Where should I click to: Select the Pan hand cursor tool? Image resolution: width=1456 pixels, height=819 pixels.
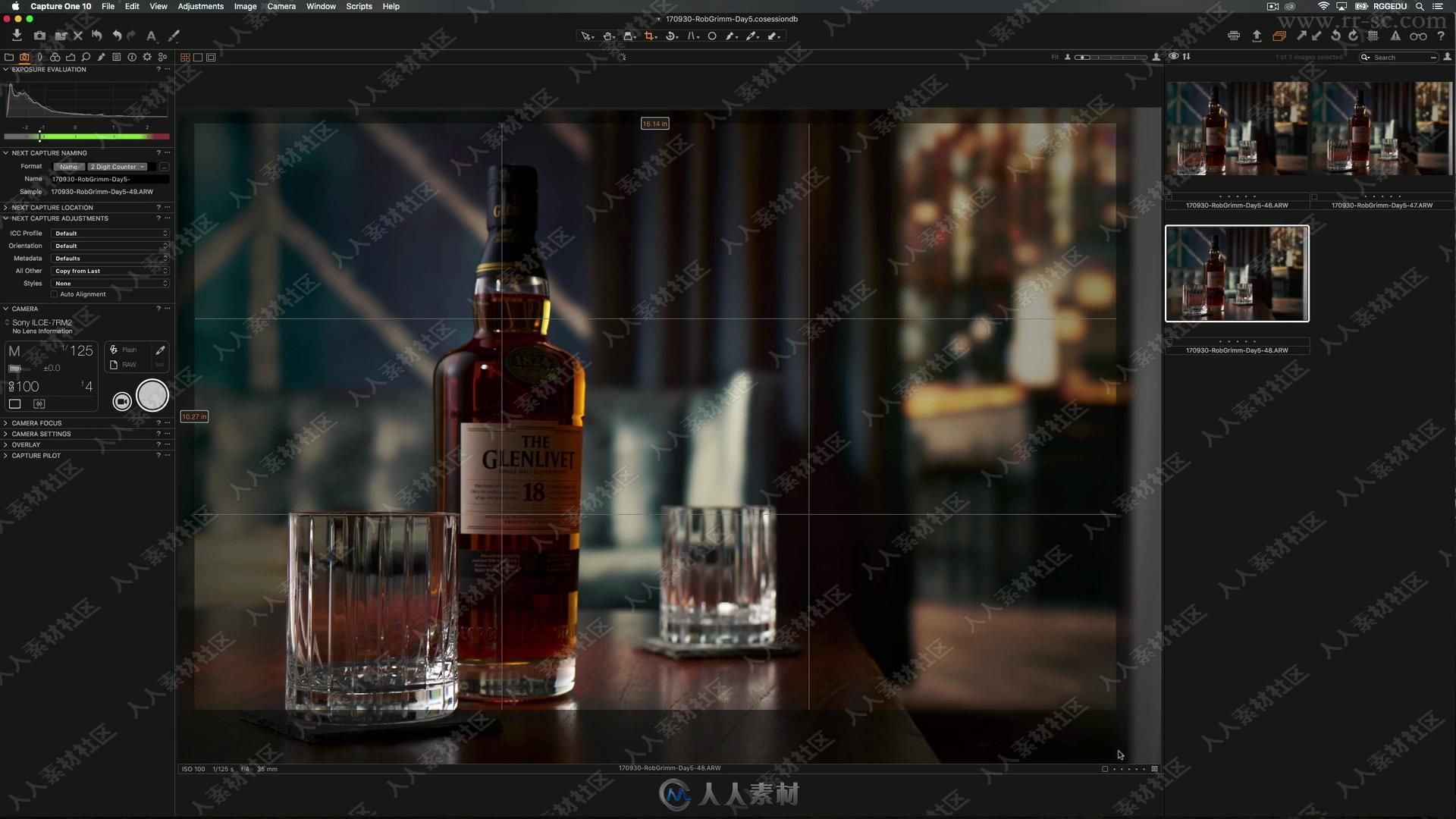click(x=608, y=36)
